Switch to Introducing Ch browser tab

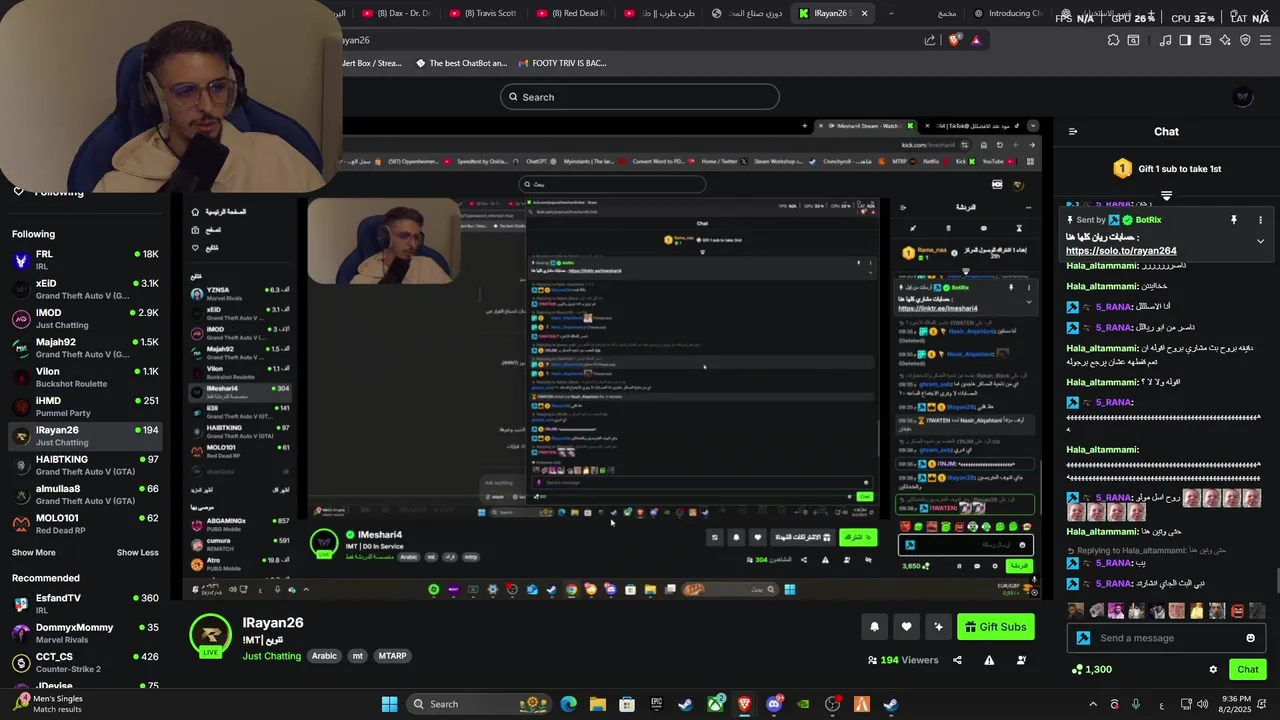(x=1007, y=13)
